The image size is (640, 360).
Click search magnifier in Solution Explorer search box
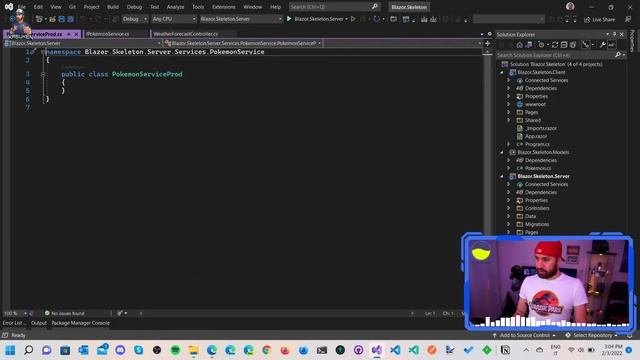(618, 55)
